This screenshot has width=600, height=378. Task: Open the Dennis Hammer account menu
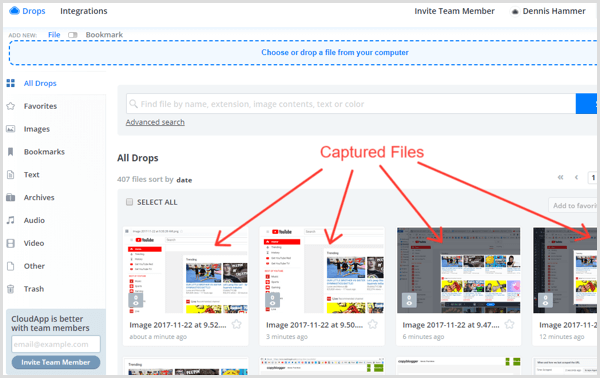click(x=554, y=11)
